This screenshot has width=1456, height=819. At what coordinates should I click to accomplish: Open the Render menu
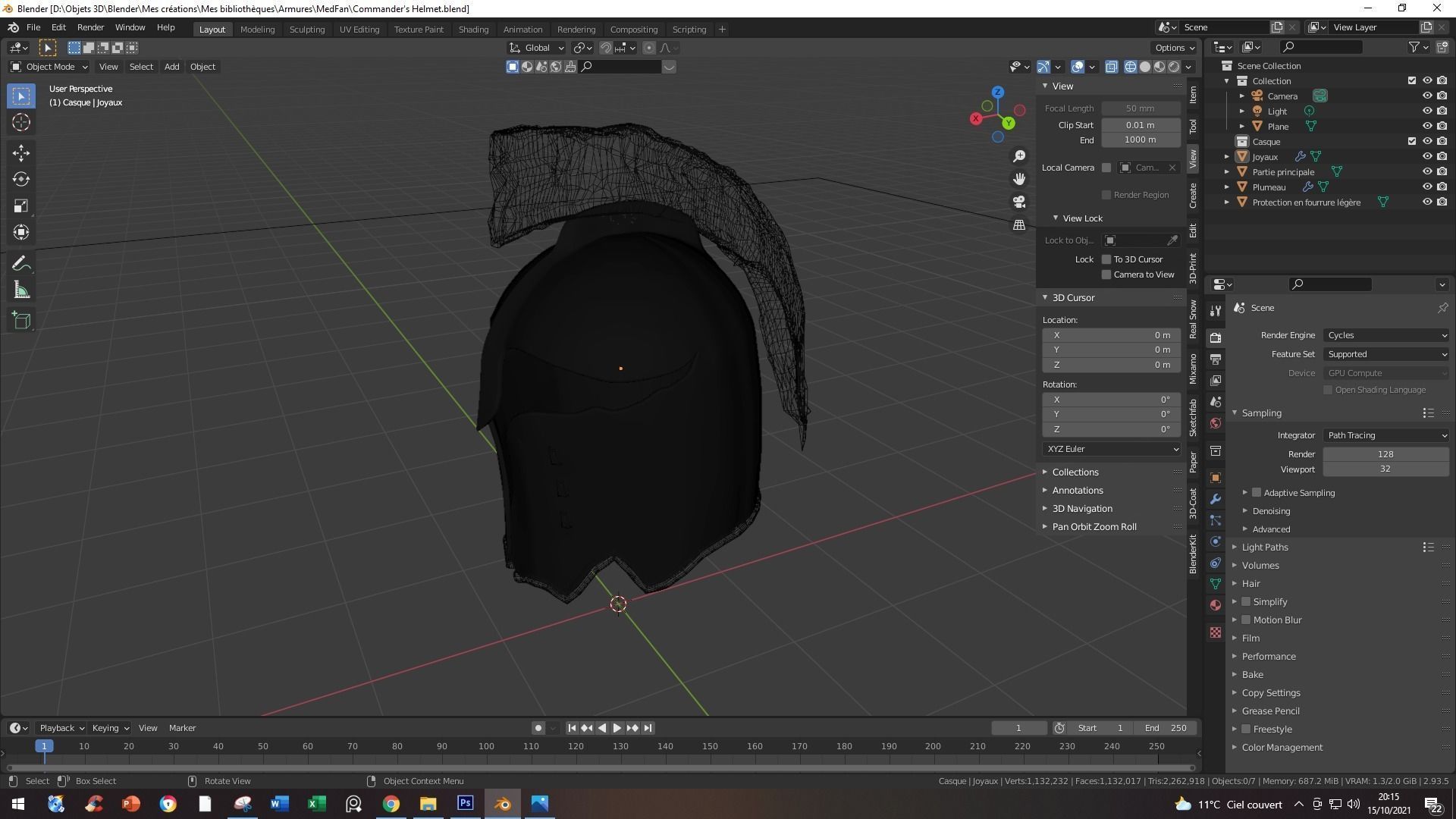coord(90,27)
